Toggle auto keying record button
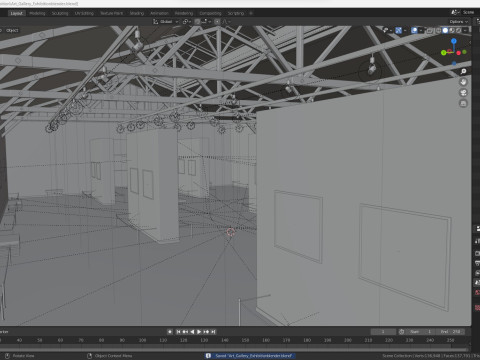Screen dimensions: 480x360 coord(170,332)
